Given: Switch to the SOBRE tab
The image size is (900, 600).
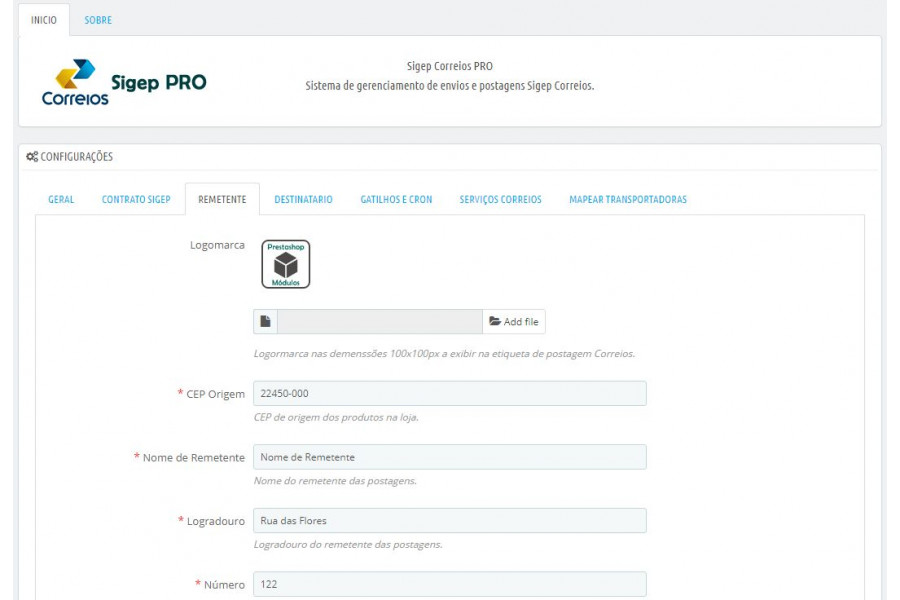Looking at the screenshot, I should 98,20.
